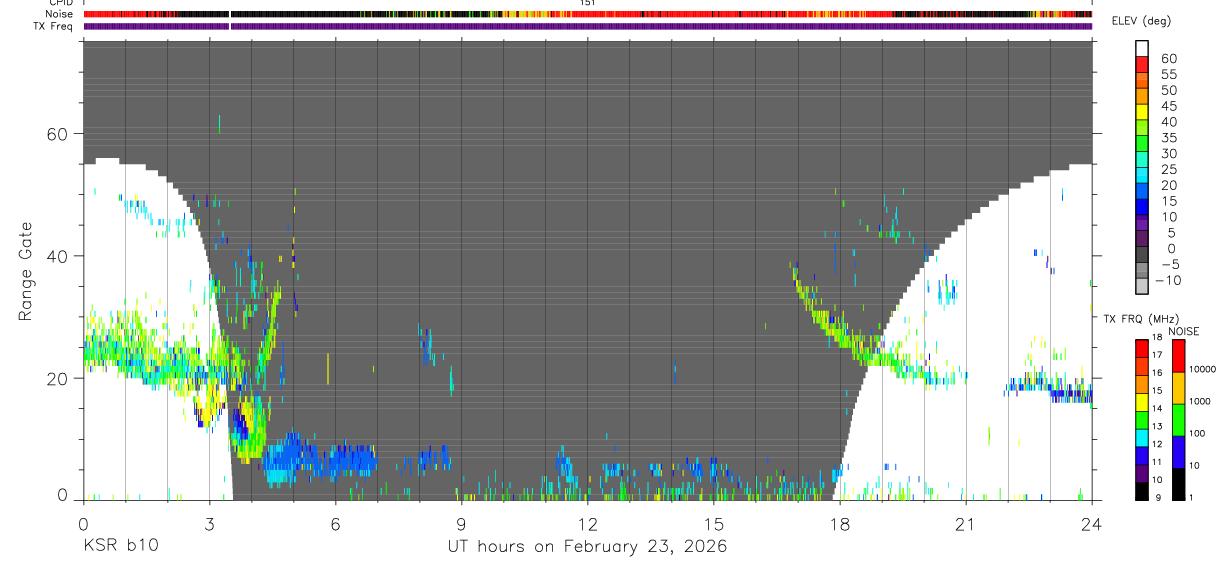Click the 'UT hours on February 23, 2026' title
This screenshot has width=1228, height=567.
click(x=586, y=547)
